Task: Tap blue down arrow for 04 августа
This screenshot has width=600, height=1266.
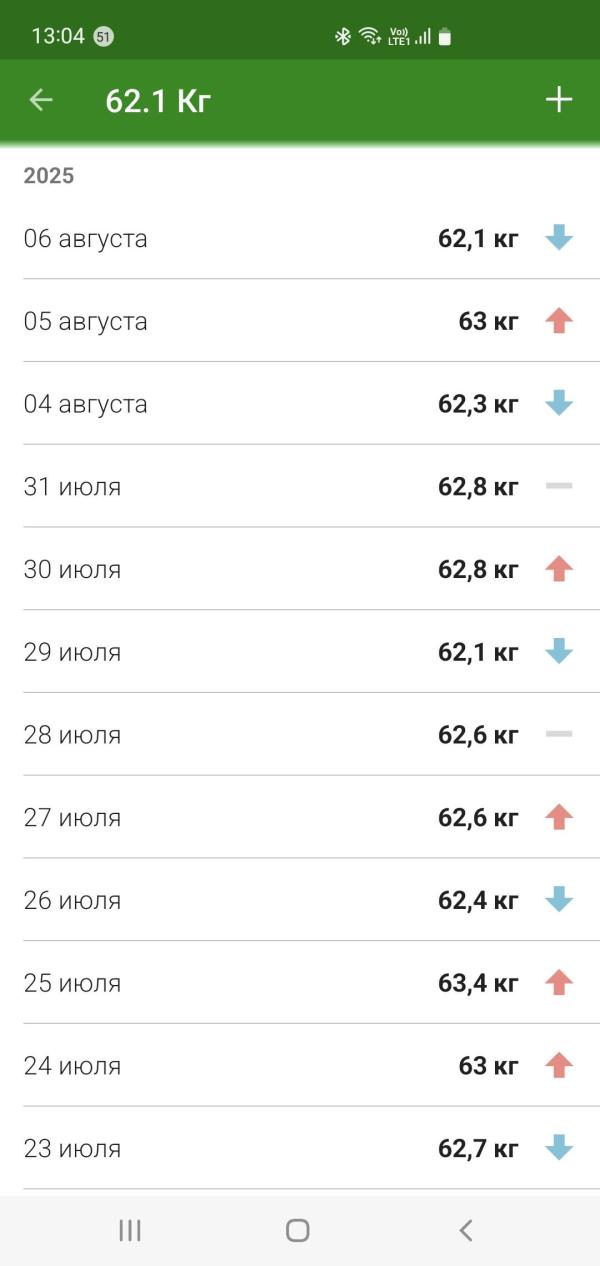Action: click(559, 404)
